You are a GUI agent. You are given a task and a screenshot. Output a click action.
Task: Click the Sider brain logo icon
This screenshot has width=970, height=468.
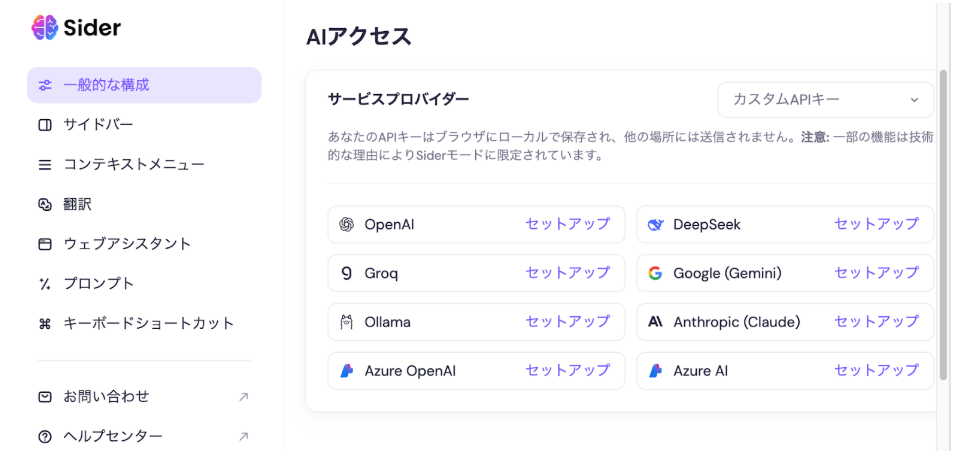tap(44, 28)
